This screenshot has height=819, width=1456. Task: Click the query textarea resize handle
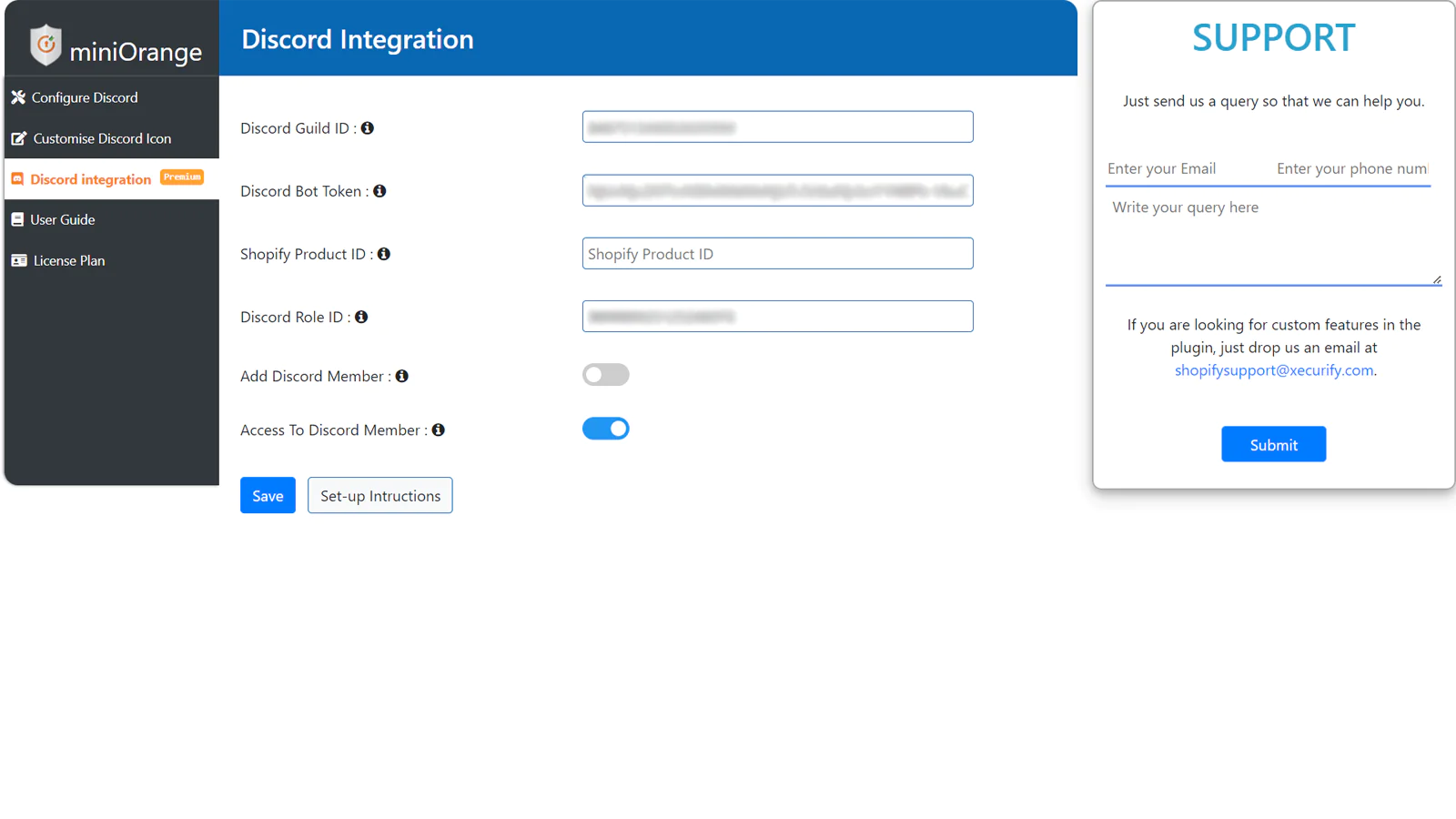pos(1437,279)
